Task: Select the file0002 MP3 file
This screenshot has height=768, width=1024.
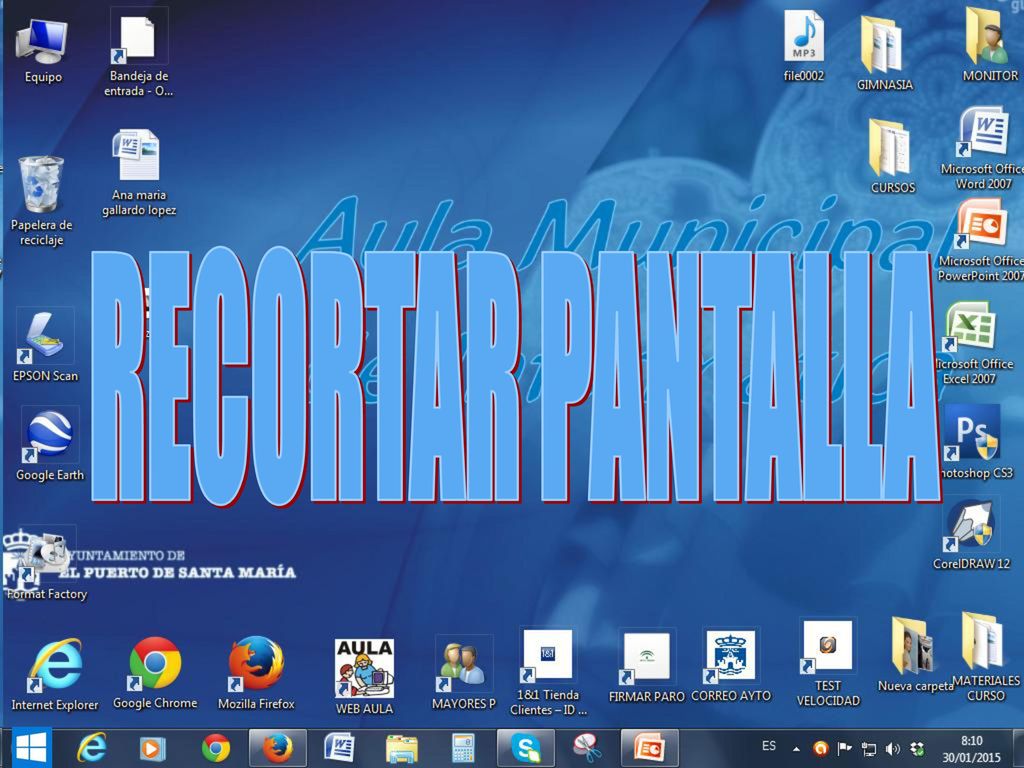Action: pyautogui.click(x=804, y=47)
